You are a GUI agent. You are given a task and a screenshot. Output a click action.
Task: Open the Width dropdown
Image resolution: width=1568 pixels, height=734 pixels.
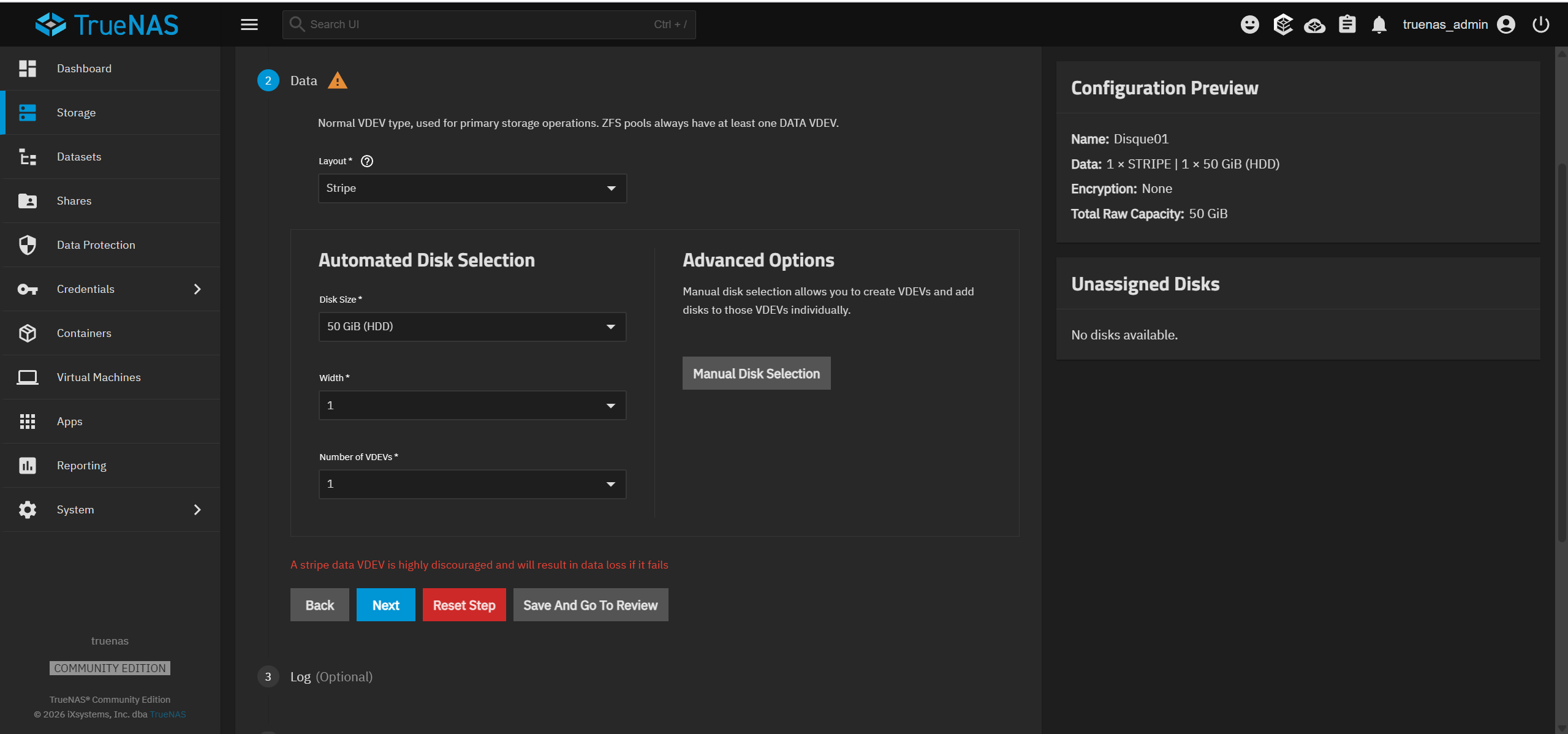click(472, 406)
